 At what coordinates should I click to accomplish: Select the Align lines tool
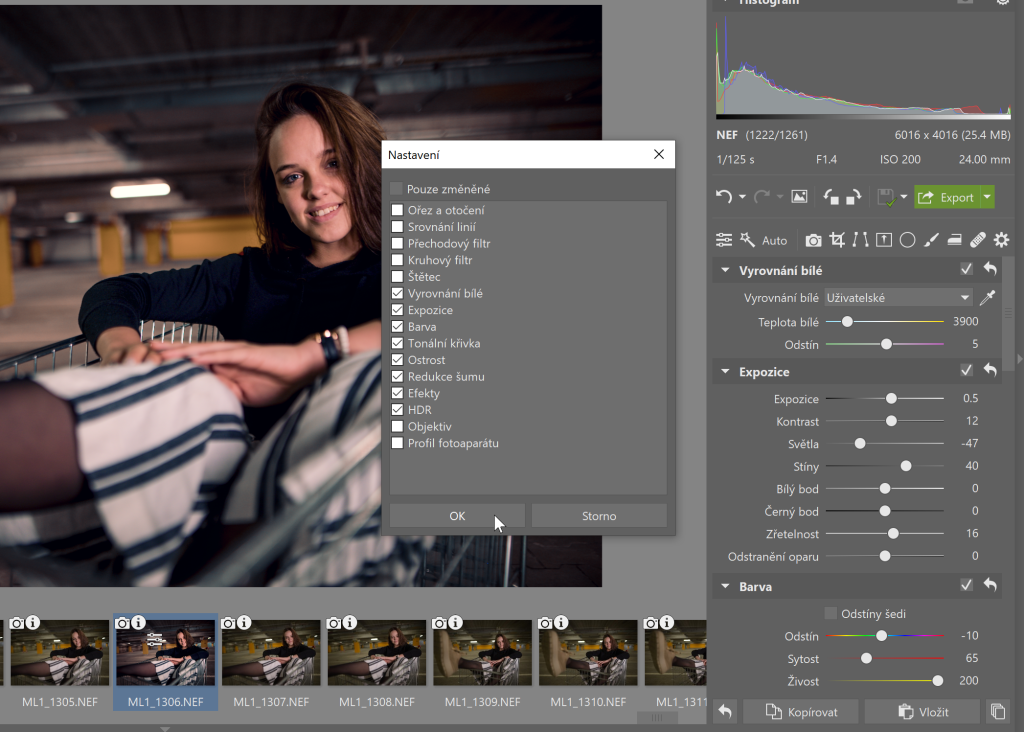[x=861, y=240]
